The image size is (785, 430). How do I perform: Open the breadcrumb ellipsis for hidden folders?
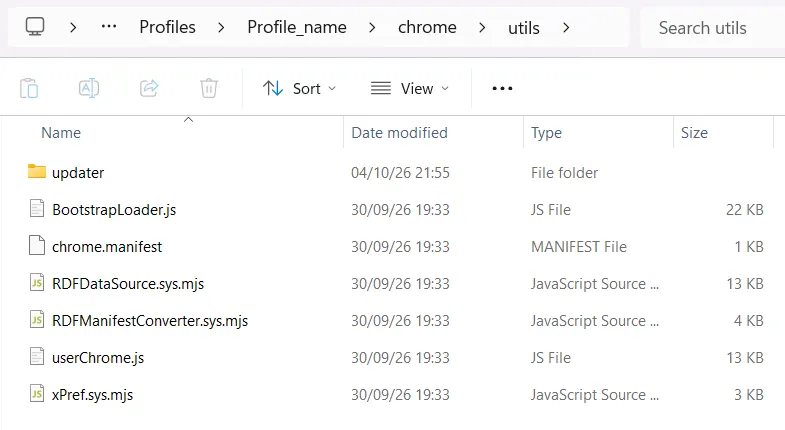(109, 27)
